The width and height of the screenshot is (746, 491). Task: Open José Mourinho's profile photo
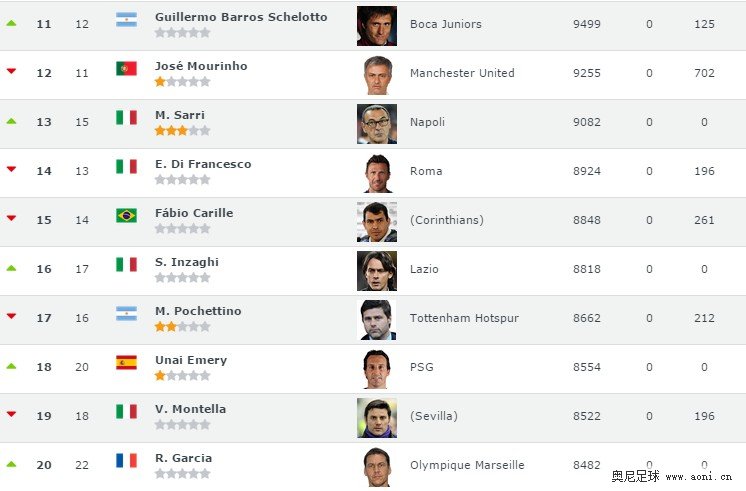coord(377,75)
